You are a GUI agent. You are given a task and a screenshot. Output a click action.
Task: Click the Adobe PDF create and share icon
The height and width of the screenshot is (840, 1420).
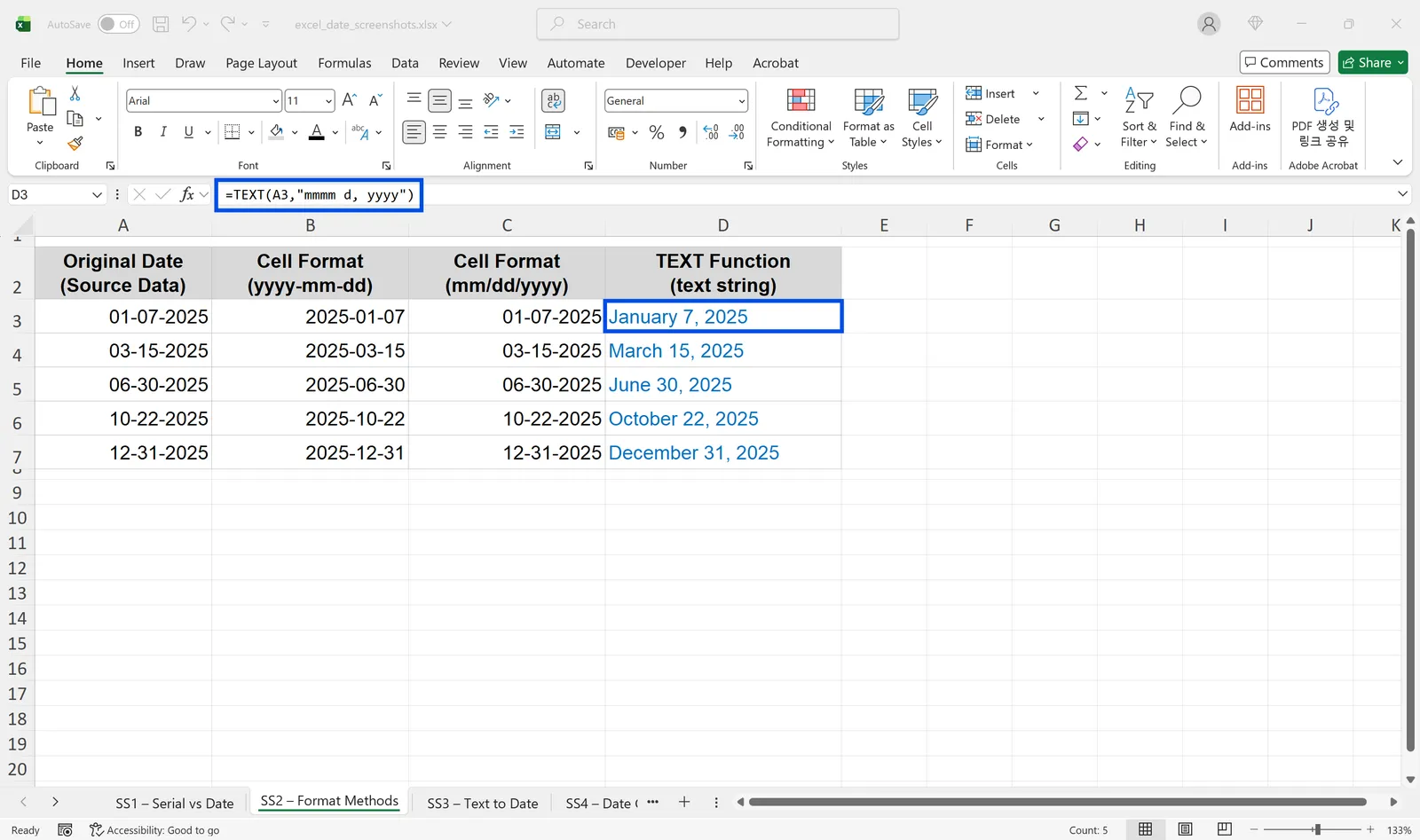(x=1324, y=101)
